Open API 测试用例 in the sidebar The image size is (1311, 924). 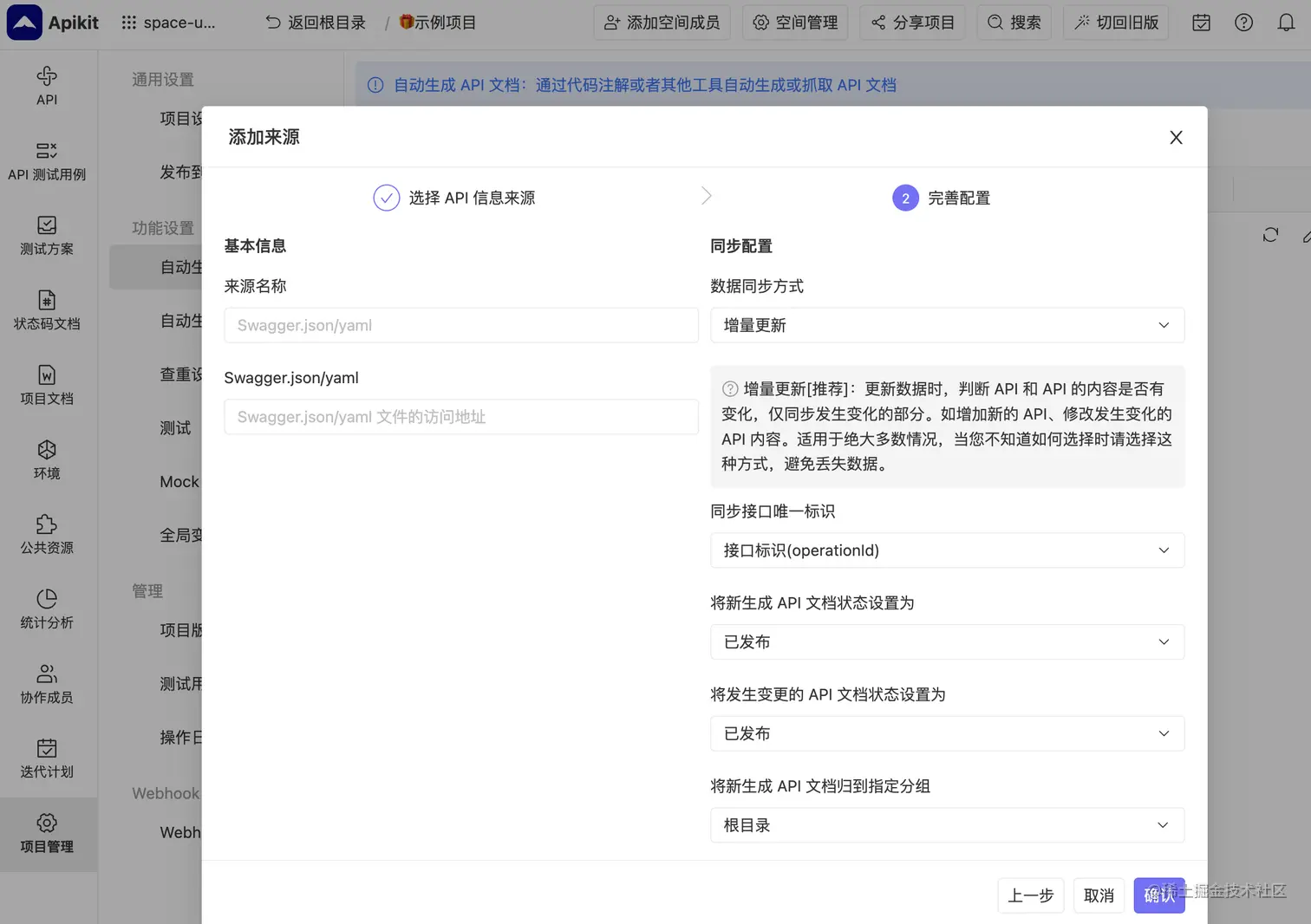point(47,161)
